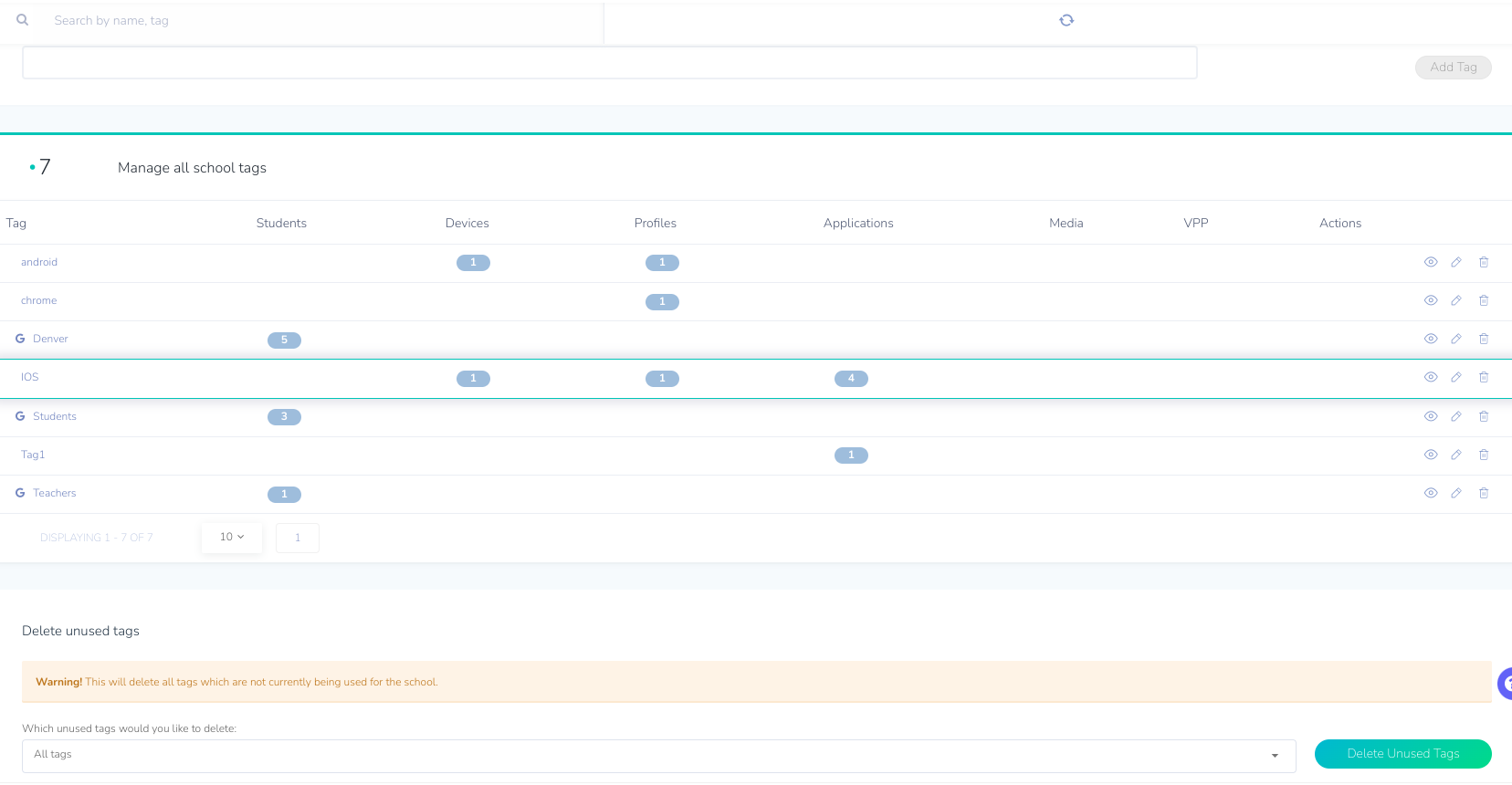The width and height of the screenshot is (1512, 785).
Task: View the IOS tag details
Action: tap(1431, 377)
